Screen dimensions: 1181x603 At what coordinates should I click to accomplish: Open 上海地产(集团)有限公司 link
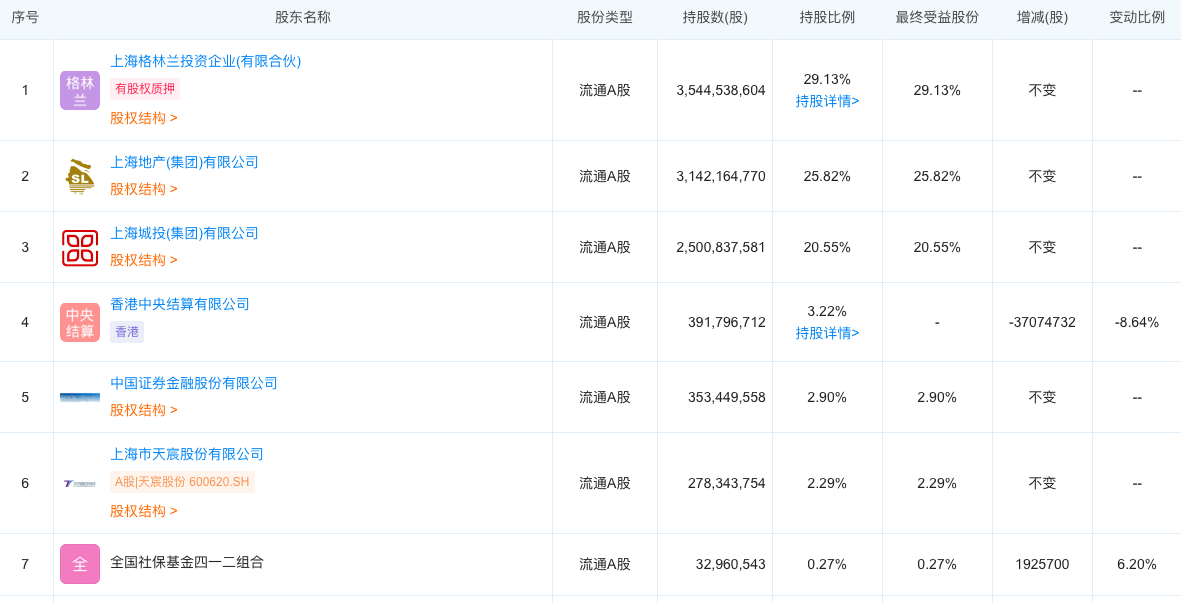pos(185,162)
